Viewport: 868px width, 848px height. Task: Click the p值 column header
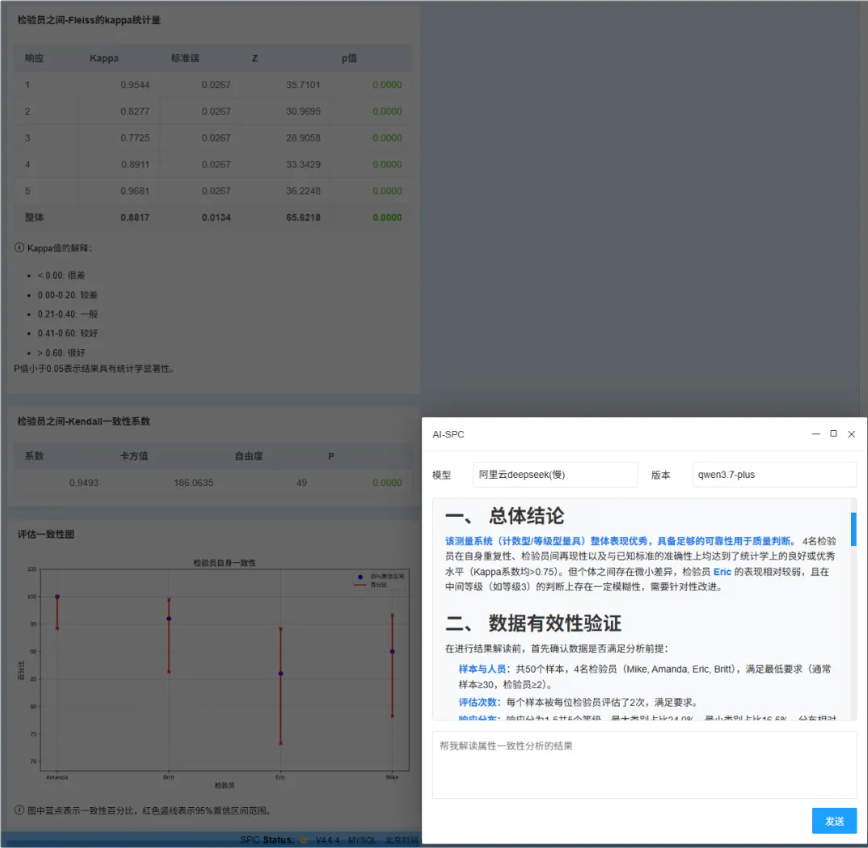tap(349, 58)
